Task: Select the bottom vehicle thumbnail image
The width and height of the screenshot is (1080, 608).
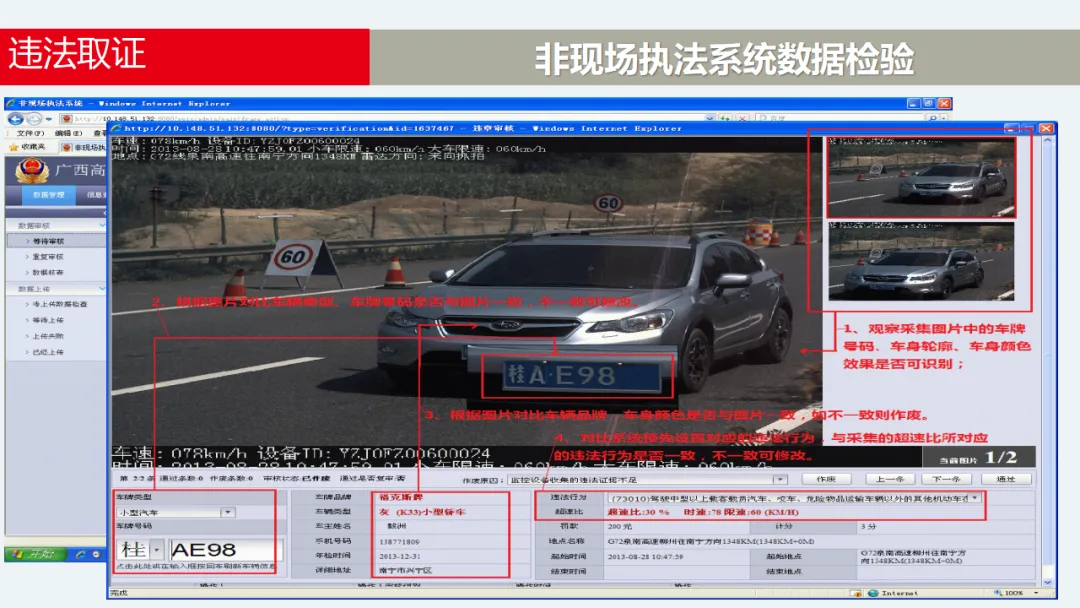Action: pos(921,260)
